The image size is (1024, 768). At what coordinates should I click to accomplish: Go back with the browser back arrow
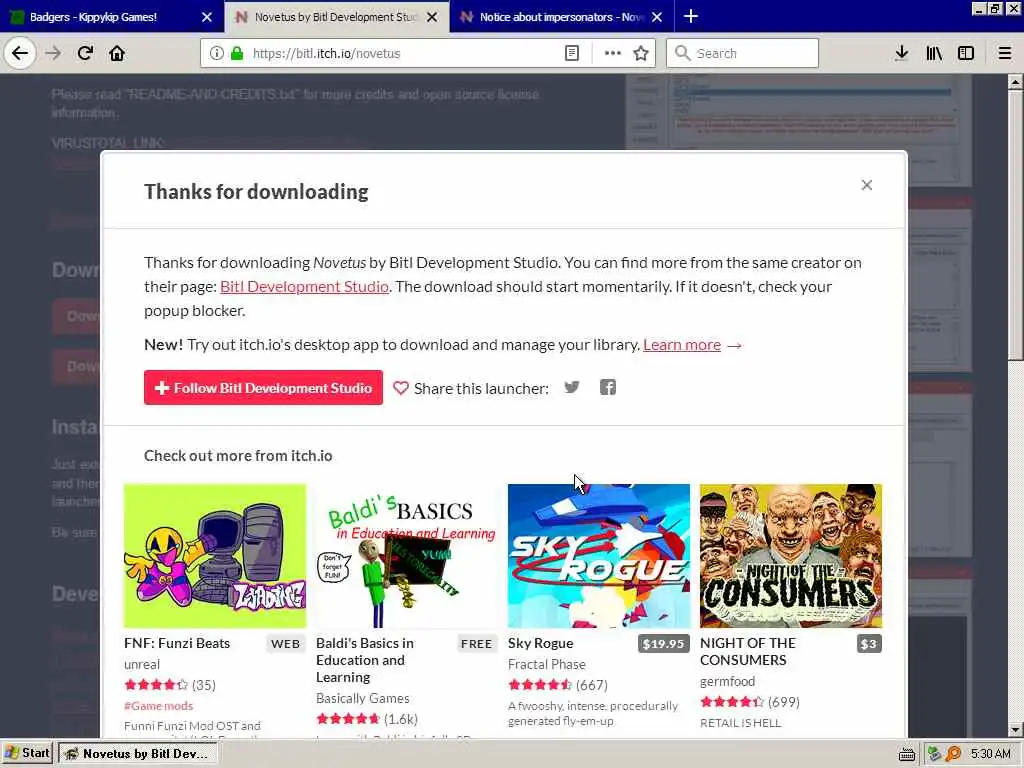tap(20, 53)
